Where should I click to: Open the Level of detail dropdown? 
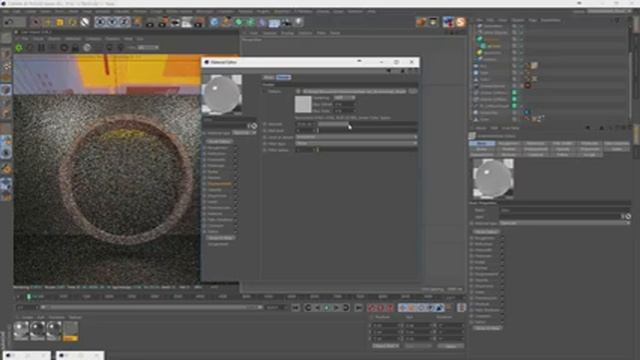[356, 137]
